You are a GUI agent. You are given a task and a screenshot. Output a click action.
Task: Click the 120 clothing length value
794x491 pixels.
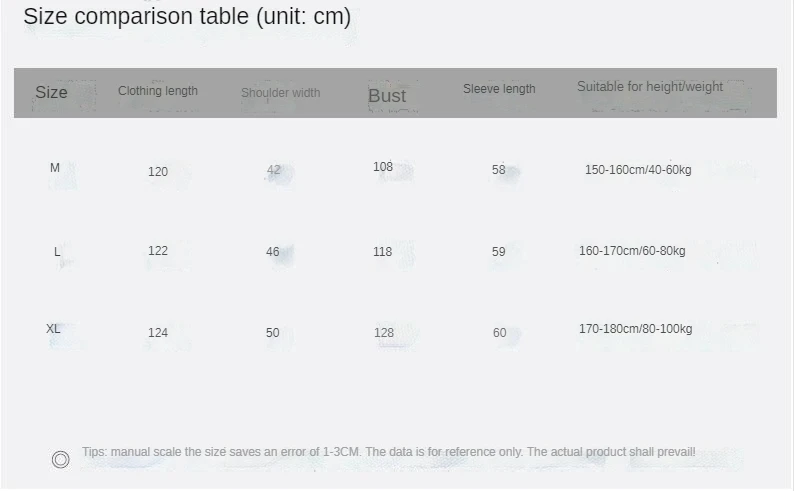[158, 172]
